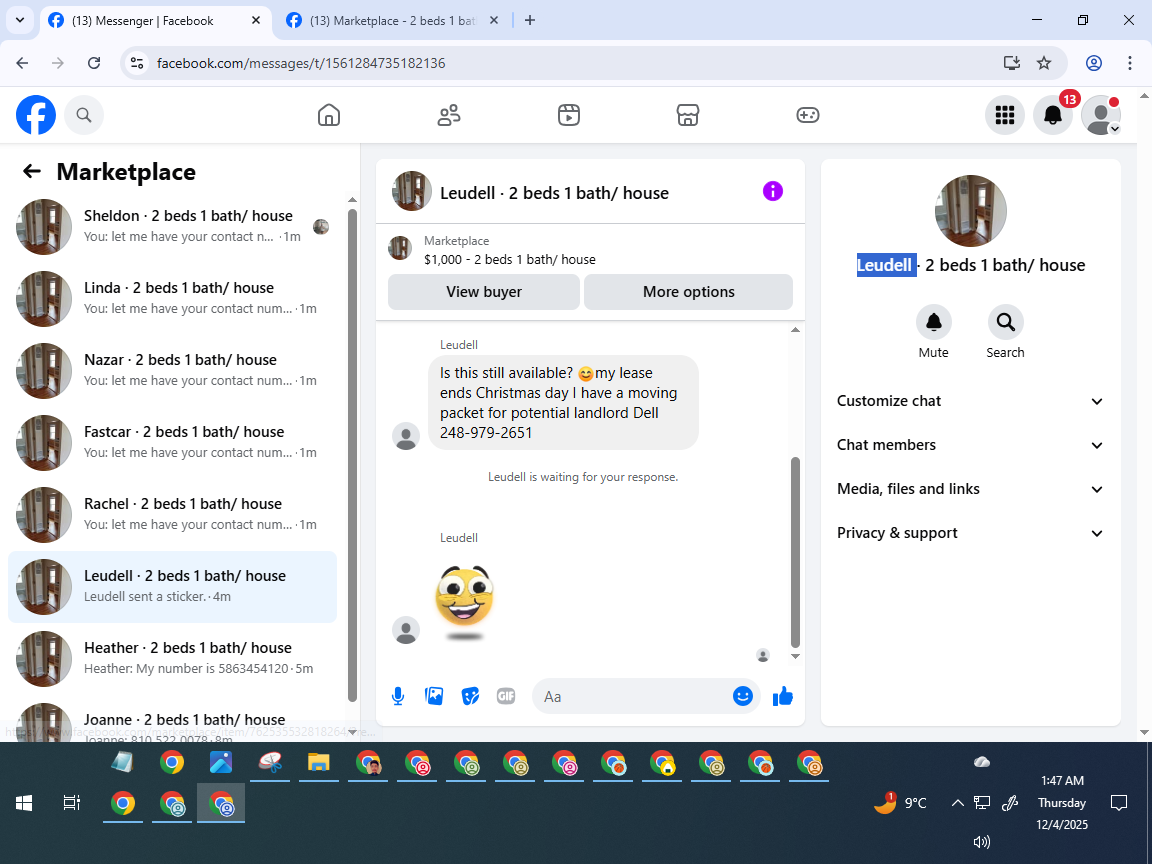The image size is (1152, 864).
Task: Open the tab search dropdown arrow
Action: tap(20, 21)
